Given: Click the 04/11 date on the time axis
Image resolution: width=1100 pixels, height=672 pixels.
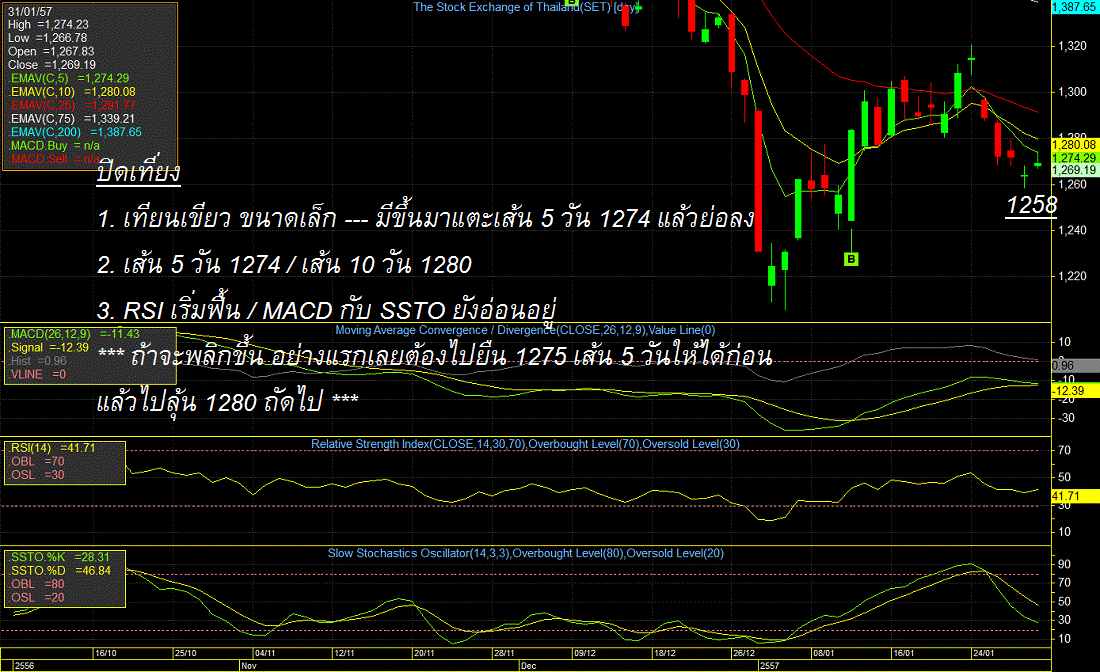Looking at the screenshot, I should pos(264,653).
